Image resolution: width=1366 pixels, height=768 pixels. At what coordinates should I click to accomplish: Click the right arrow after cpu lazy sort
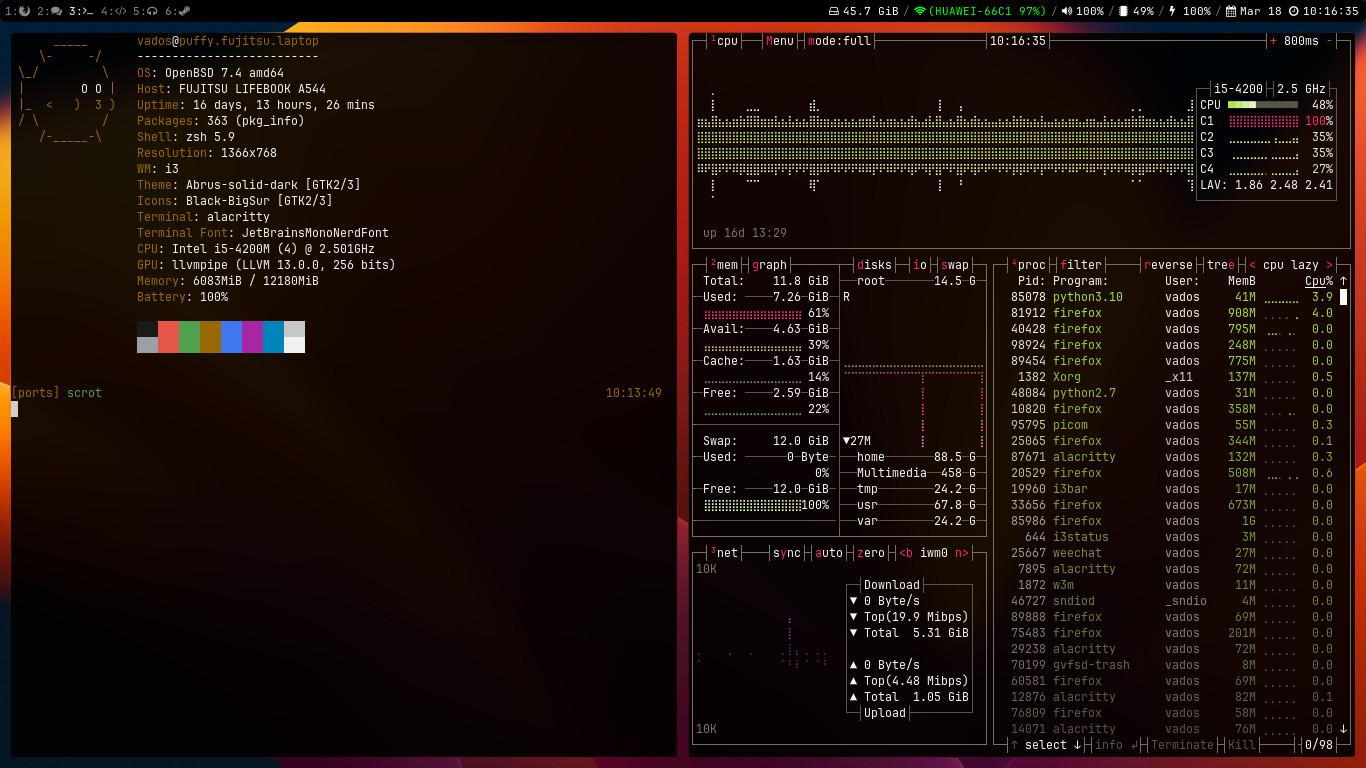pos(1329,265)
